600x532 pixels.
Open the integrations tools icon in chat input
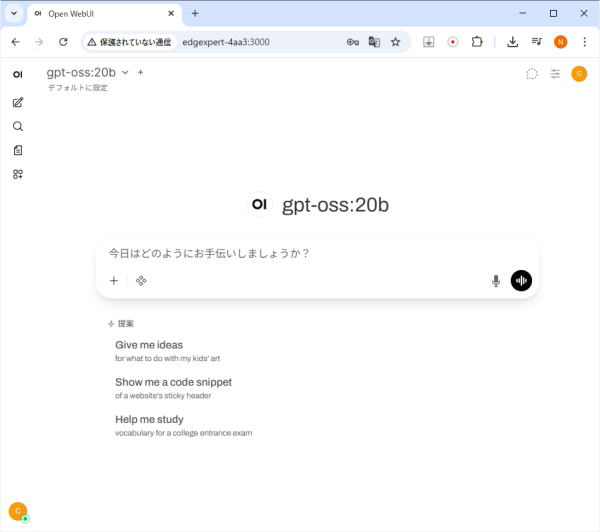(141, 281)
